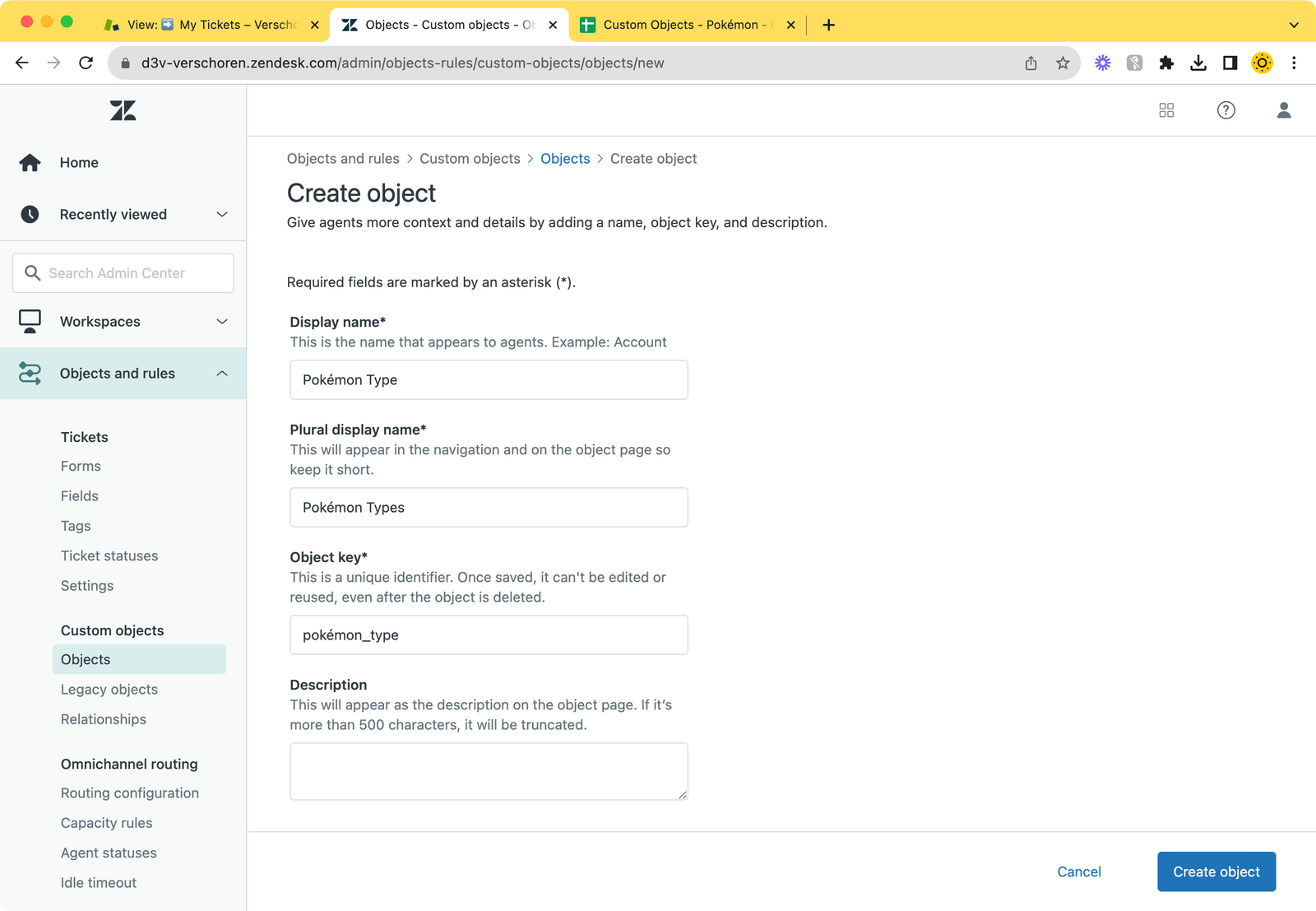Click the downloads icon in the browser toolbar
The height and width of the screenshot is (911, 1316).
point(1198,63)
